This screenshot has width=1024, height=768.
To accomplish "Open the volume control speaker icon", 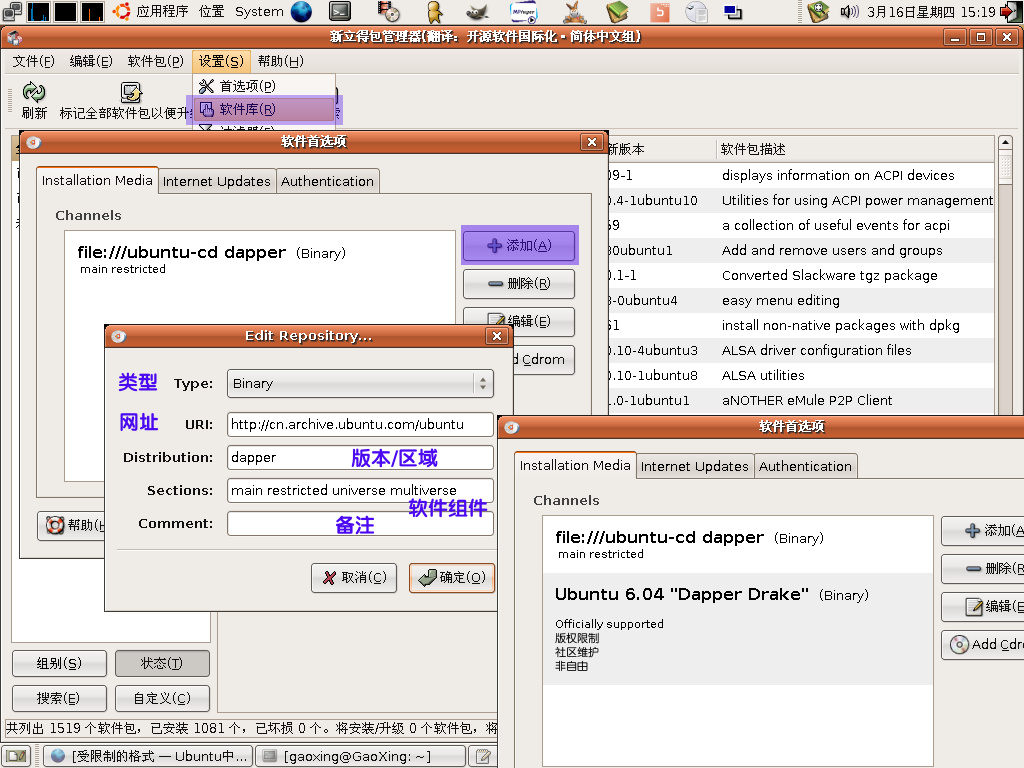I will [x=848, y=11].
